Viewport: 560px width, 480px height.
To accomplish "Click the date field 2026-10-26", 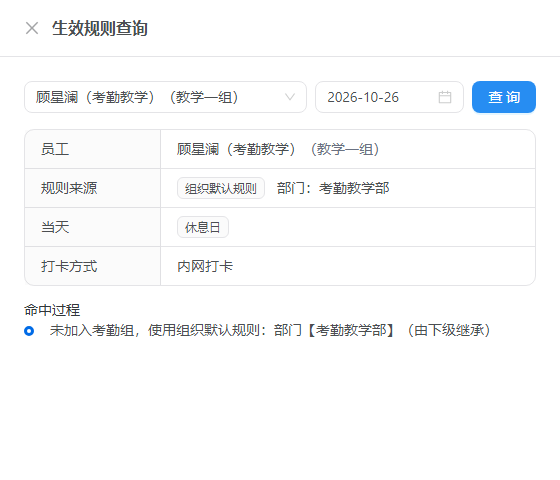I will 389,97.
